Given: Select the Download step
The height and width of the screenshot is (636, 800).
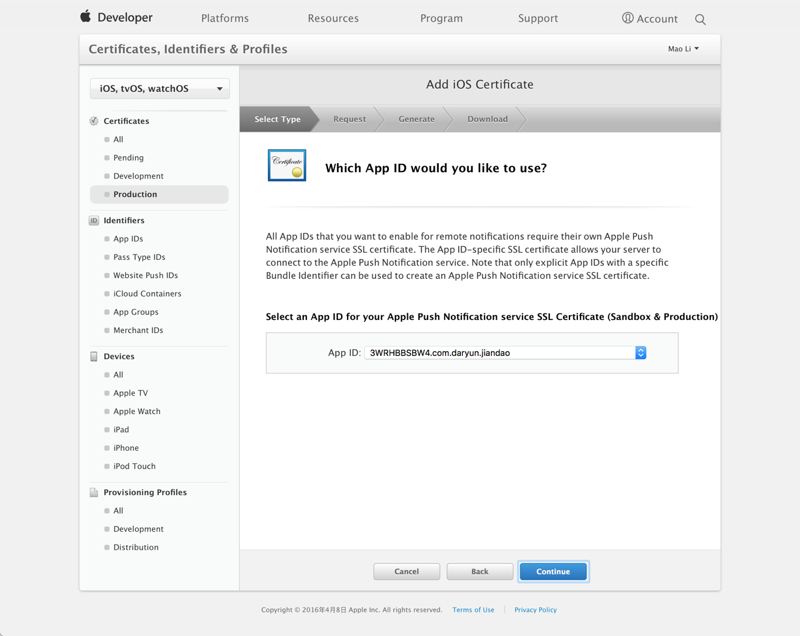Looking at the screenshot, I should pyautogui.click(x=487, y=119).
